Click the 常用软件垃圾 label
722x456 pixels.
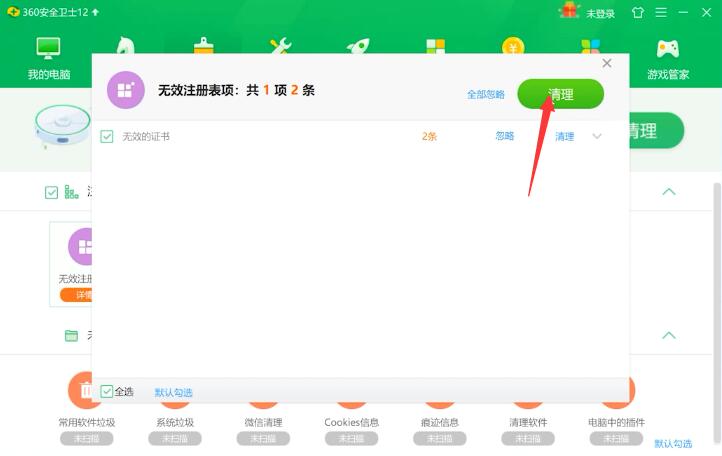(87, 422)
